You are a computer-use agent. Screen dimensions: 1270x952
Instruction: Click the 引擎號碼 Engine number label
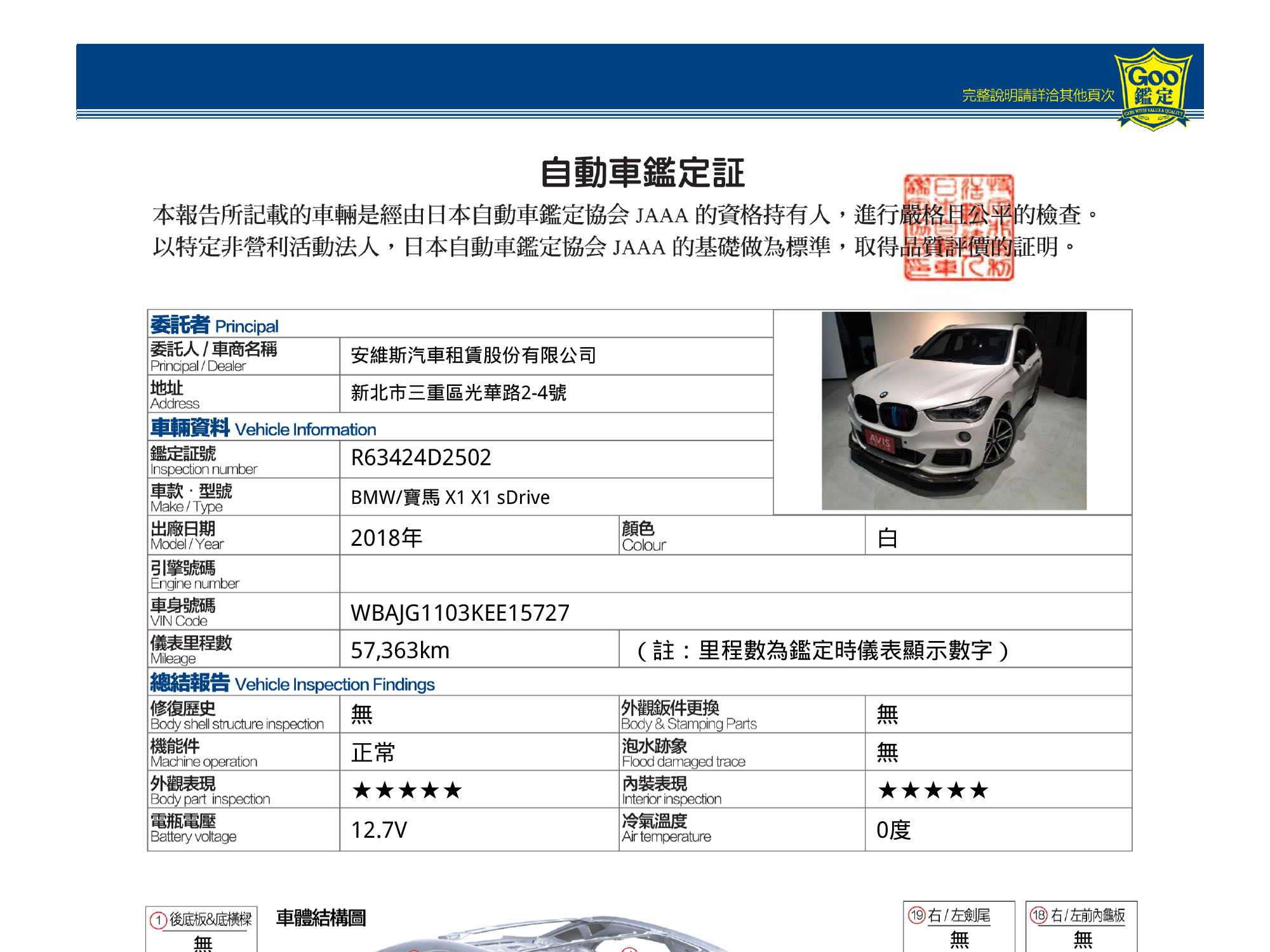(x=194, y=575)
